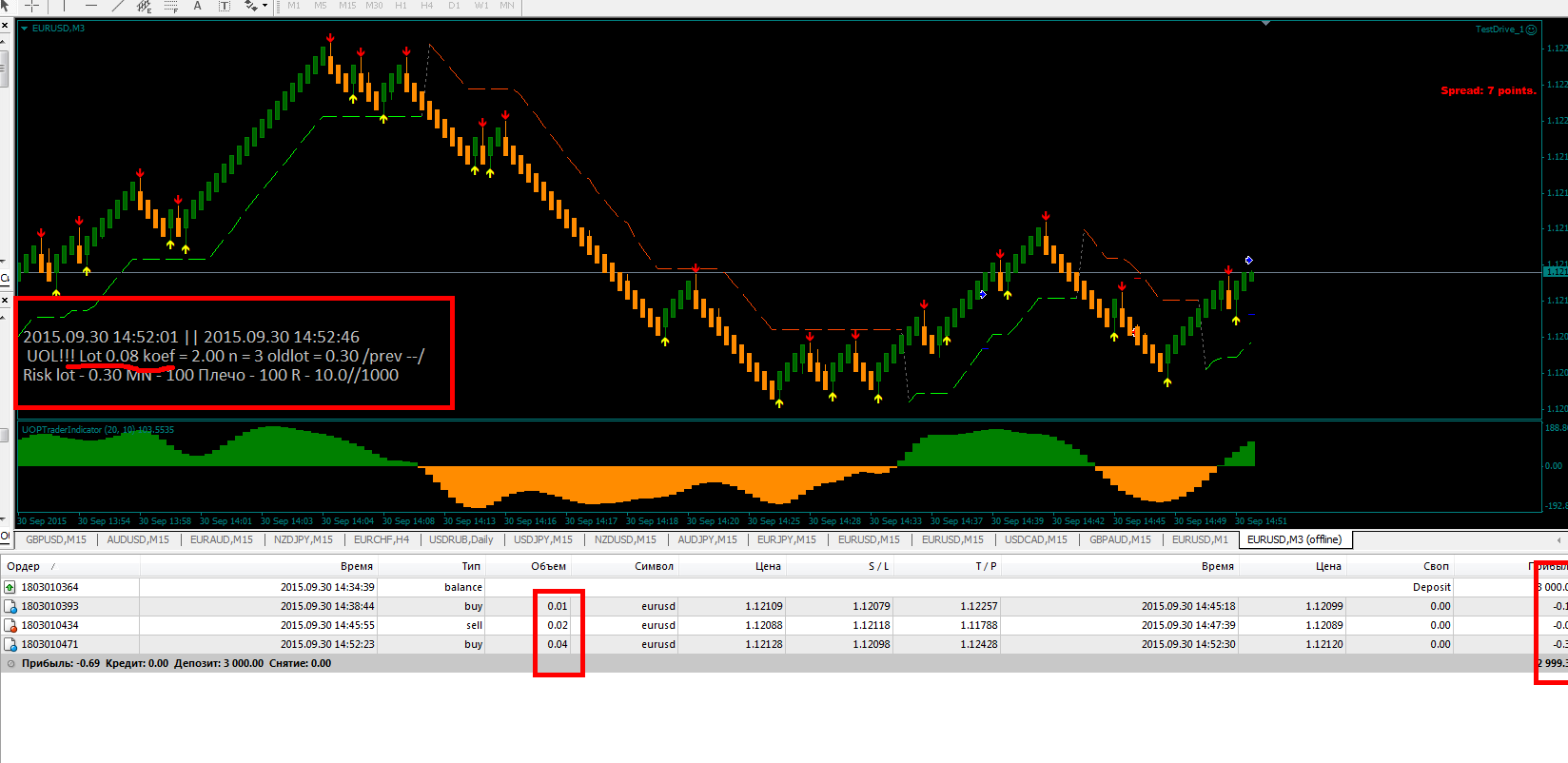The image size is (1568, 763).
Task: Enable the H1 timeframe
Action: pos(401,5)
